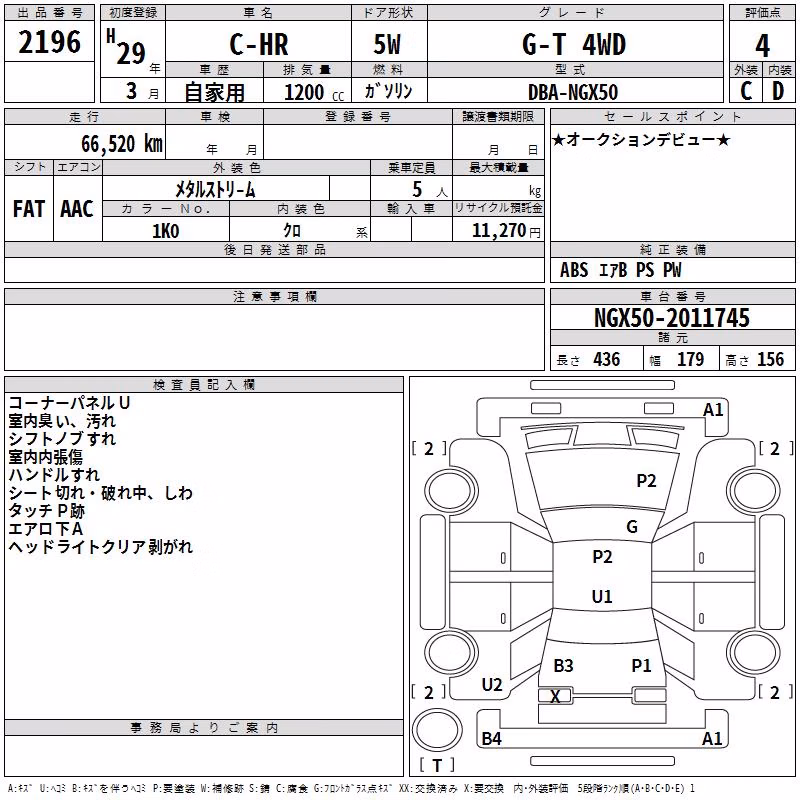The image size is (800, 800).
Task: Click the A1 mark on front bumper
Action: [713, 410]
